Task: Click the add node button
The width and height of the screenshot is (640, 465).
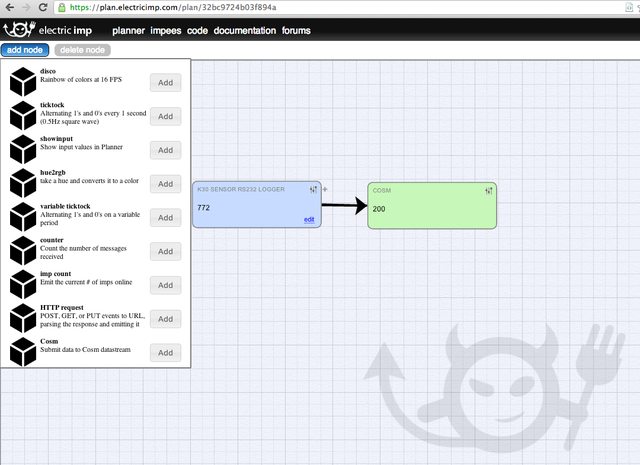Action: click(x=25, y=50)
